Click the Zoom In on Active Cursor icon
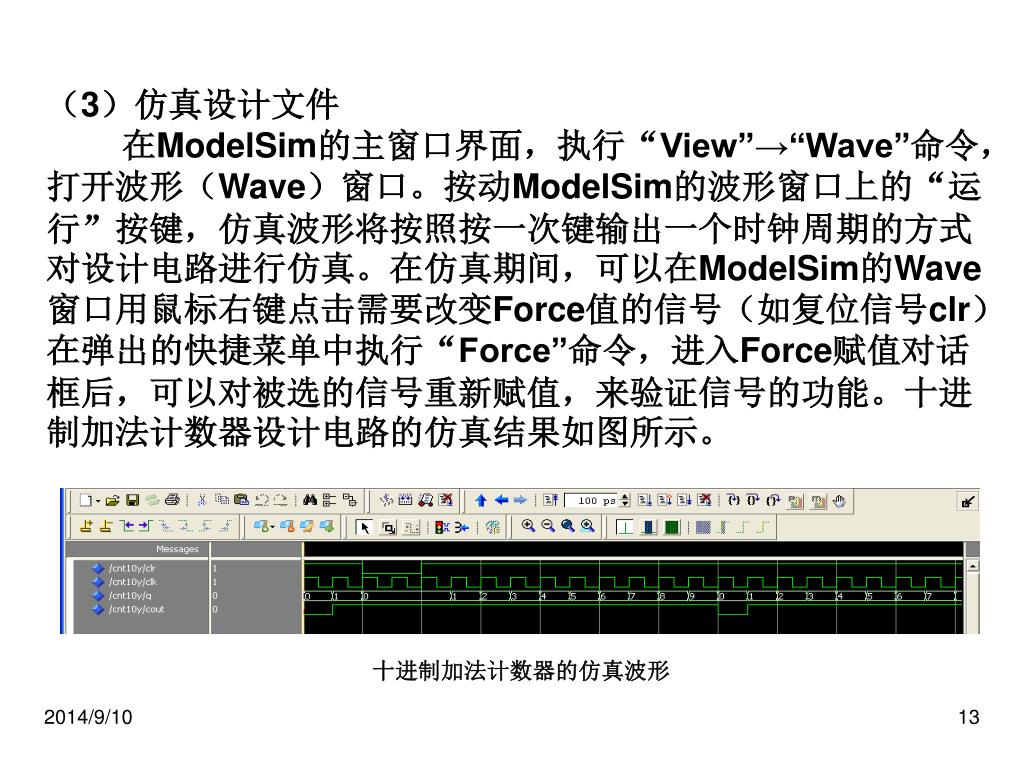 [588, 525]
